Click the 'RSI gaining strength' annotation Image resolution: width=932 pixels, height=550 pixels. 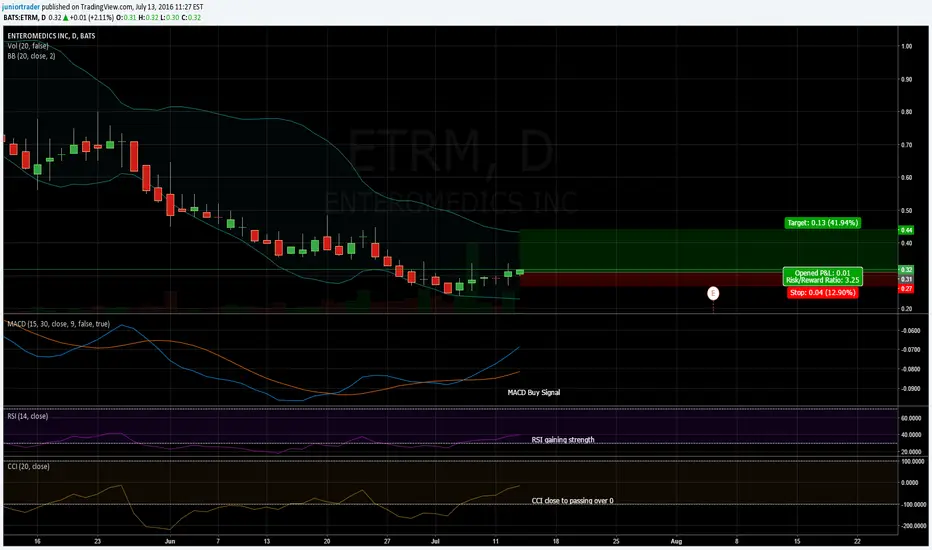tap(563, 440)
